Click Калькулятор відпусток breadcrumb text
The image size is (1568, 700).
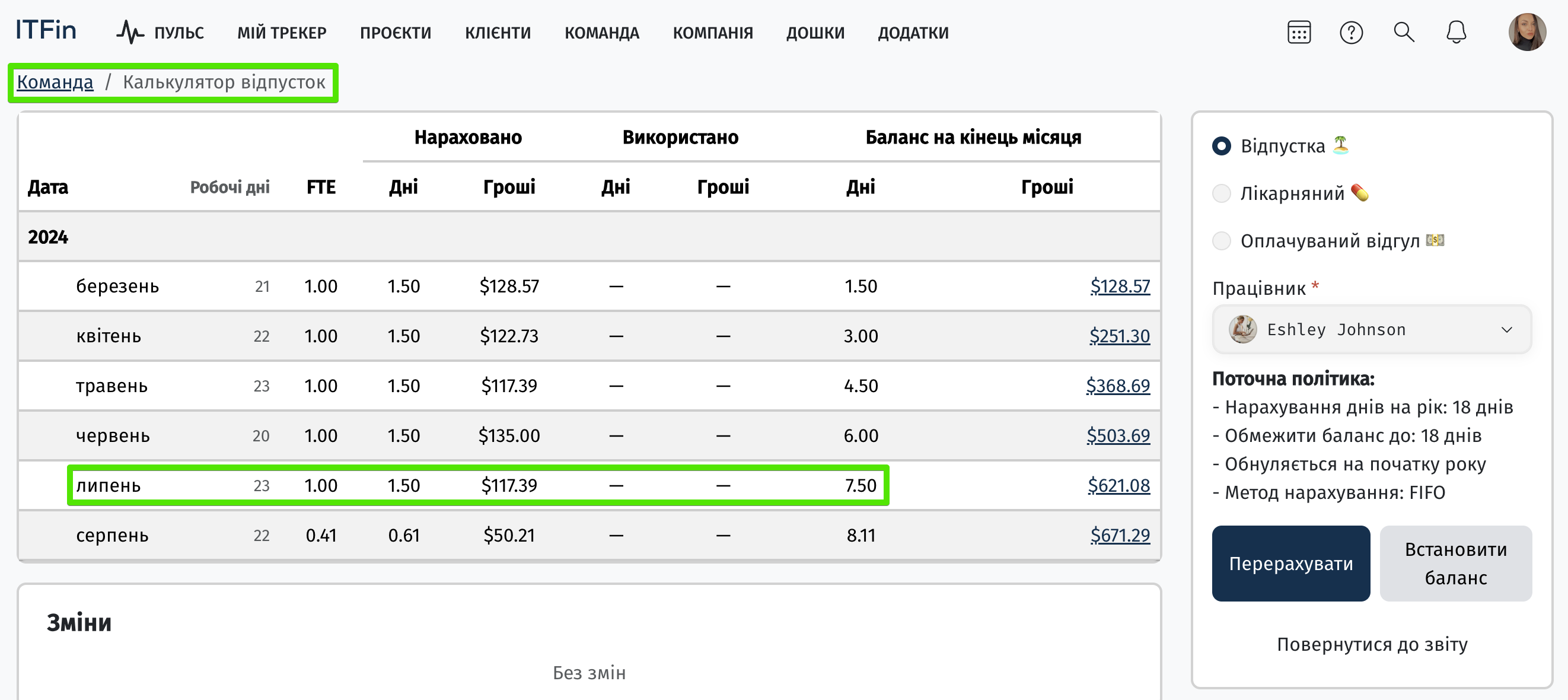(224, 82)
